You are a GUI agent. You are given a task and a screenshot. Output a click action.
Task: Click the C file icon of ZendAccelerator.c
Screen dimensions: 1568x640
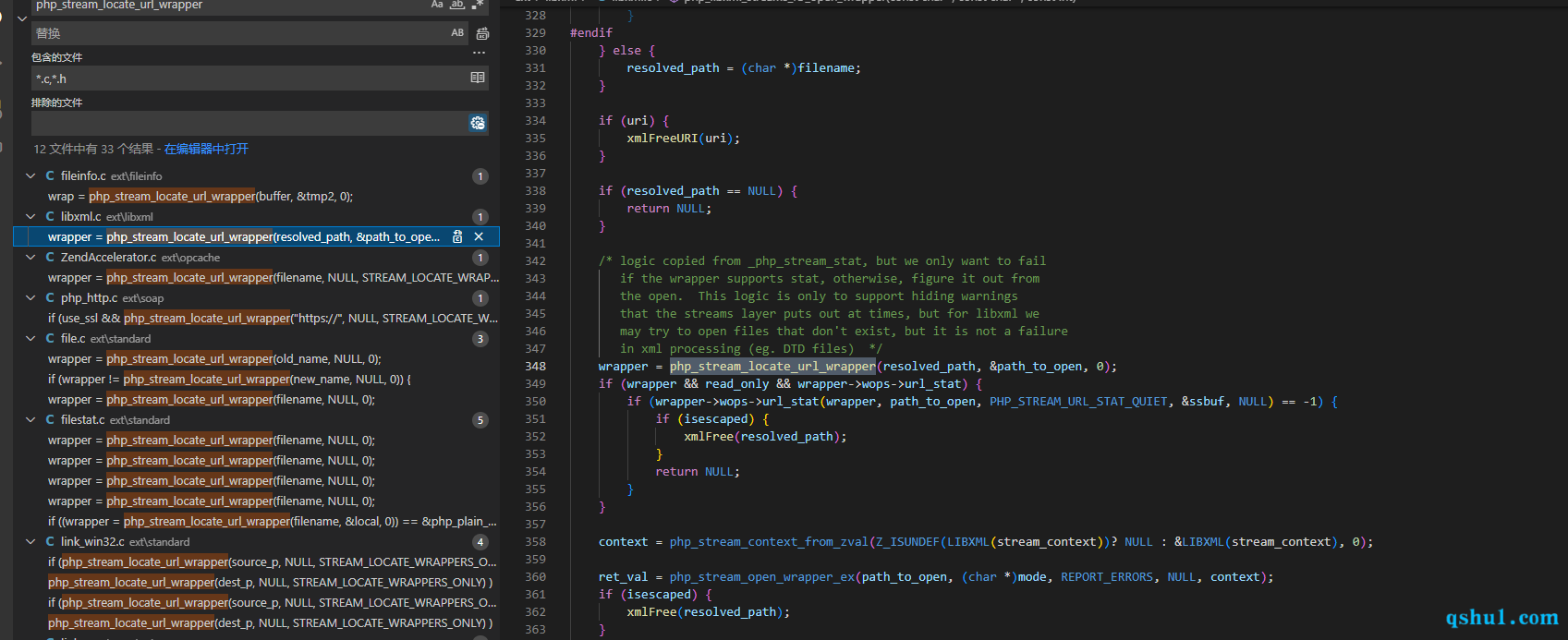tap(50, 257)
